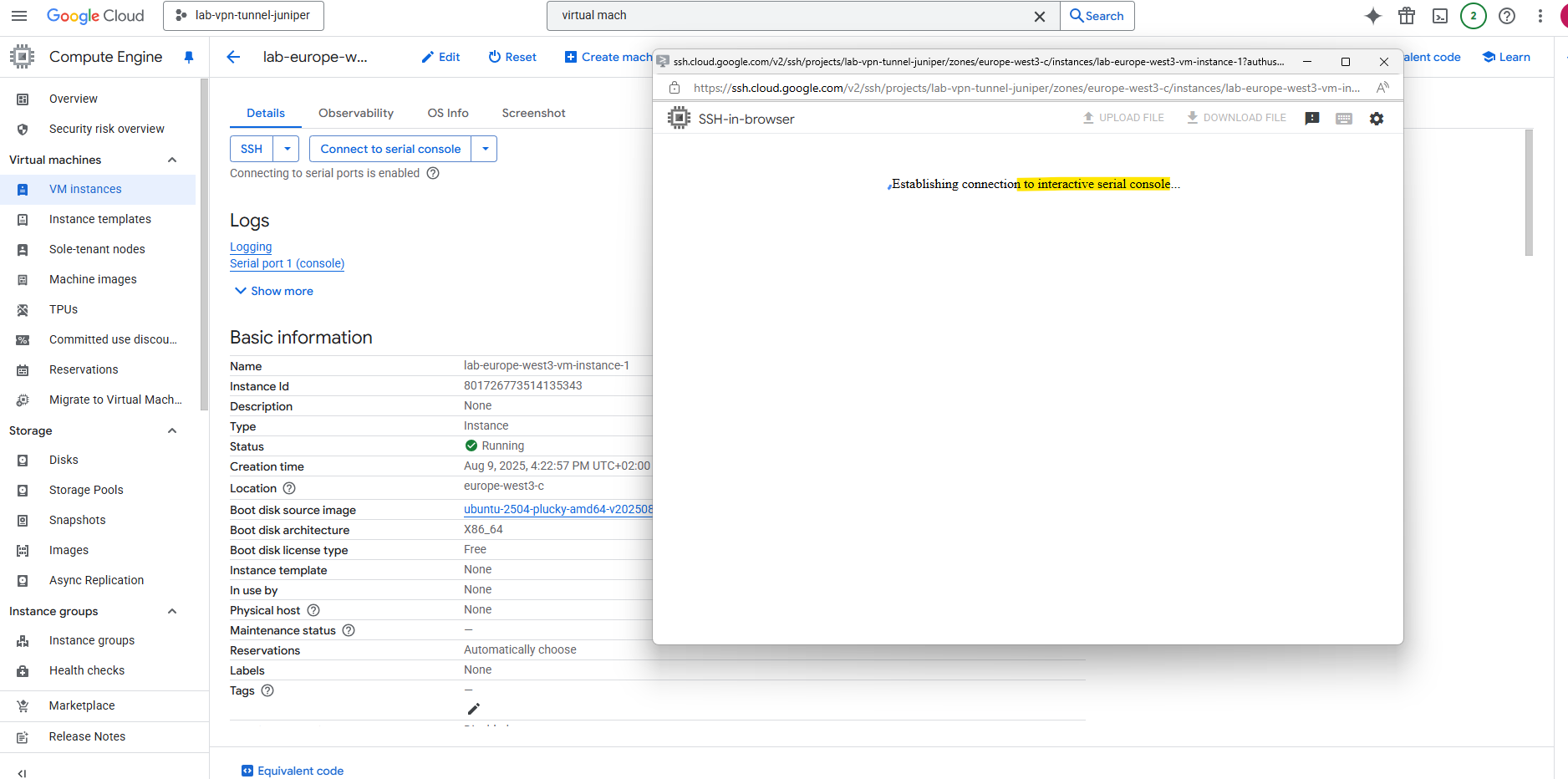
Task: Show help for Tags field
Action: 267,690
